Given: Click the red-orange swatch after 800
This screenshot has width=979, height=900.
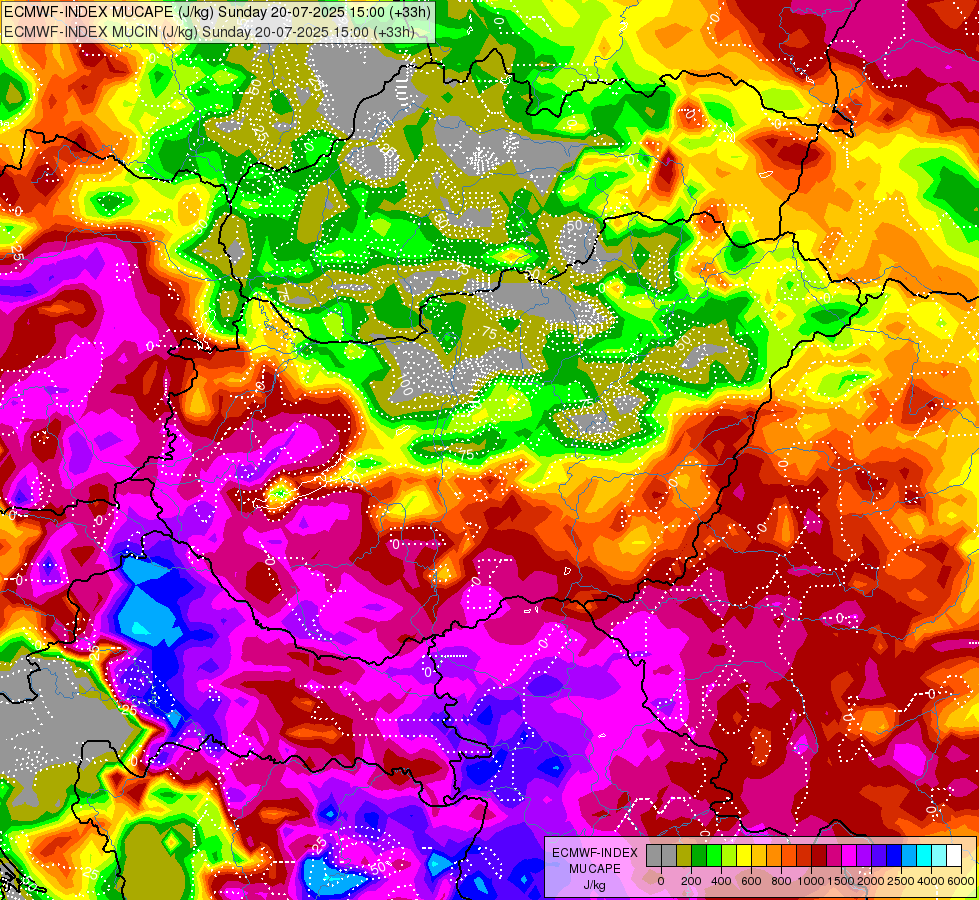Looking at the screenshot, I should 789,856.
